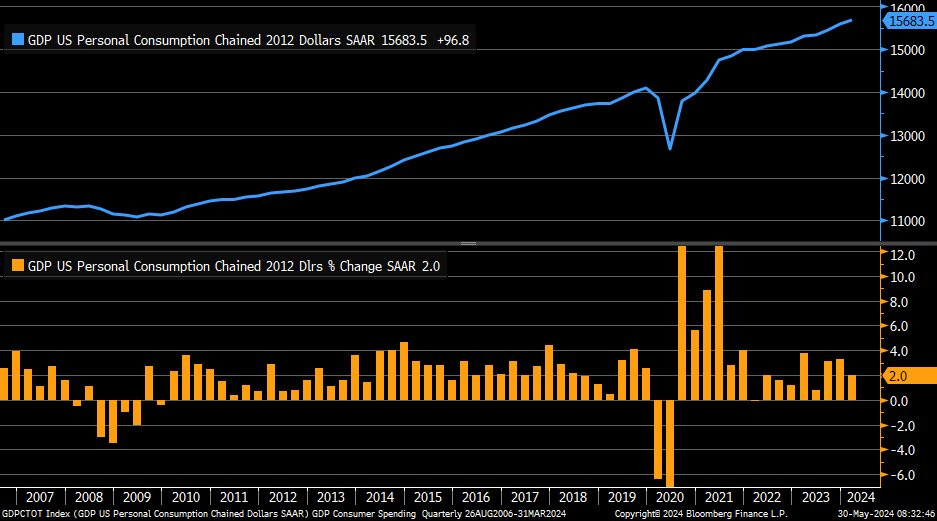
Task: Select the 2007 label on the time axis
Action: 40,497
